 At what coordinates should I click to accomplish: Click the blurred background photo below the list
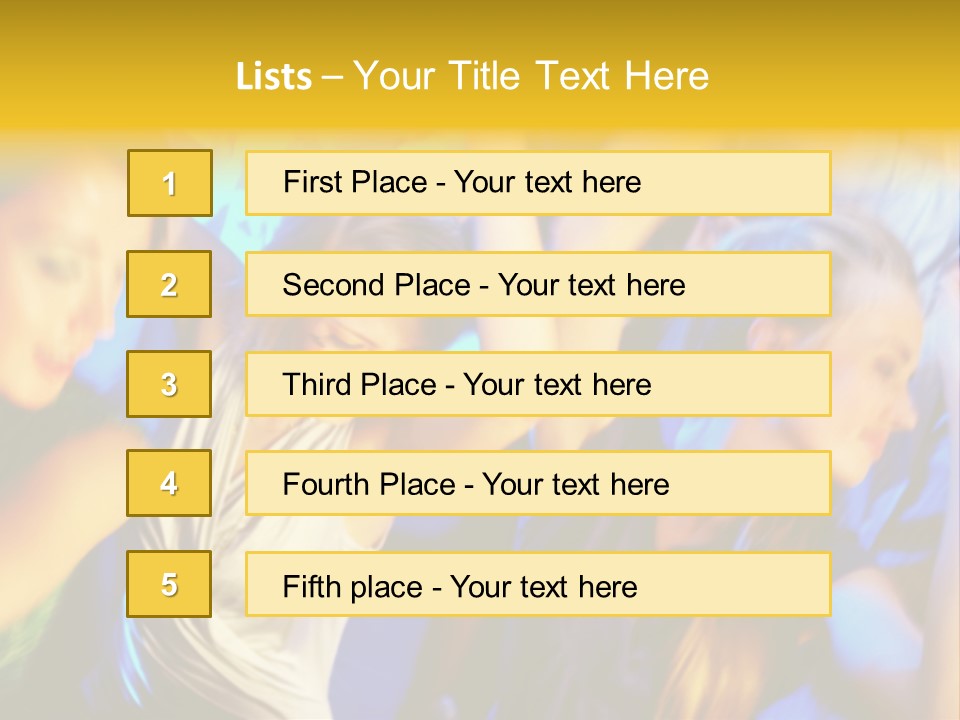(x=480, y=670)
